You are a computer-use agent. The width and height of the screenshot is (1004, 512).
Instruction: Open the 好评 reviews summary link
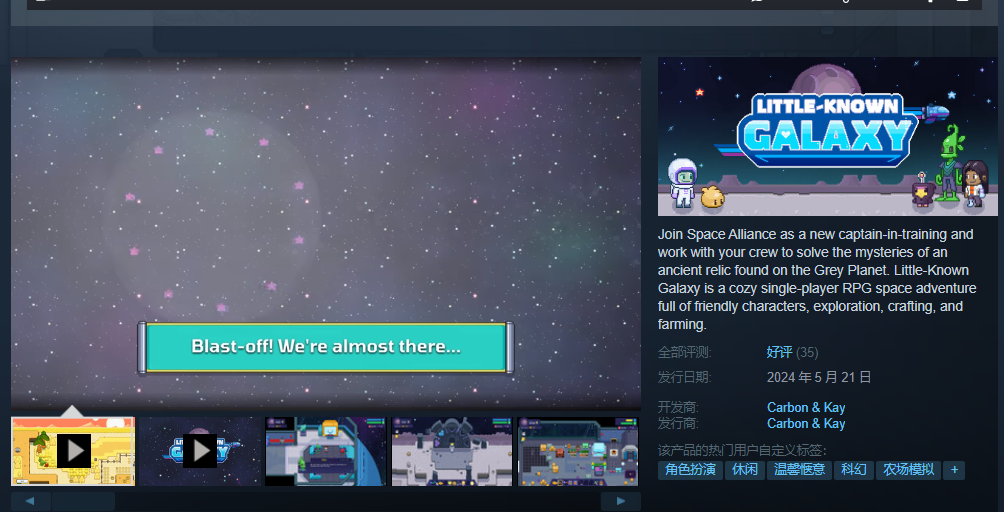tap(779, 352)
